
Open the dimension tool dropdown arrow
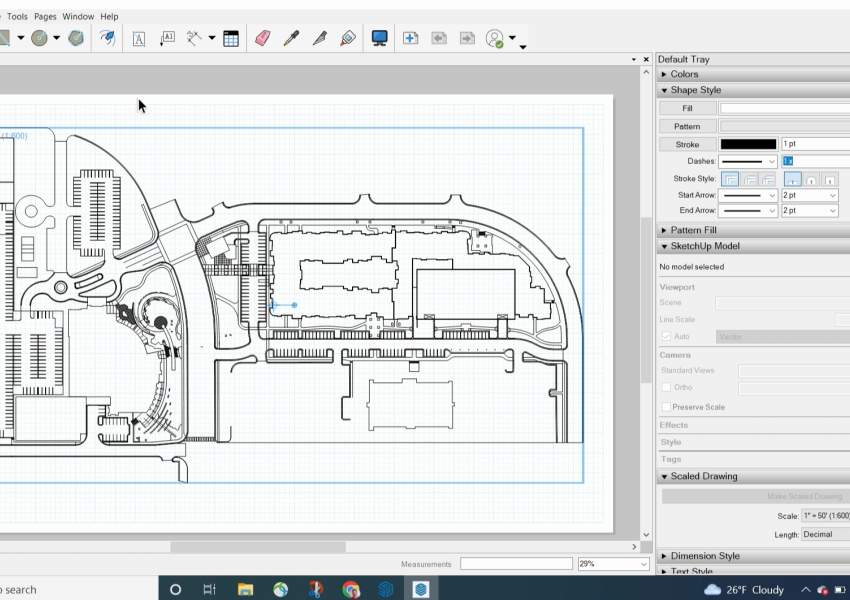(212, 38)
